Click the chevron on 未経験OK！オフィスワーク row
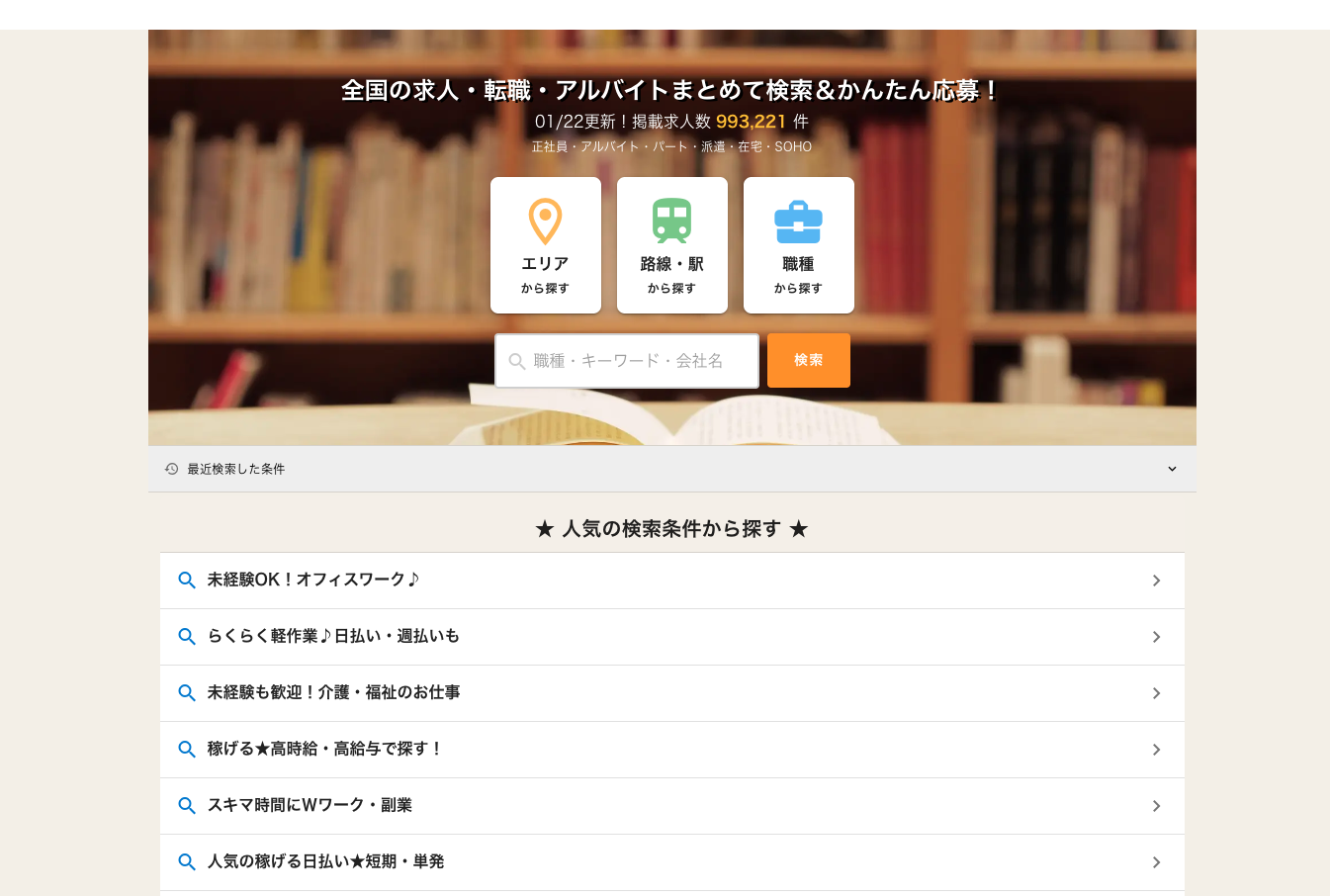Screen dimensions: 1330x896 pyautogui.click(x=1156, y=581)
